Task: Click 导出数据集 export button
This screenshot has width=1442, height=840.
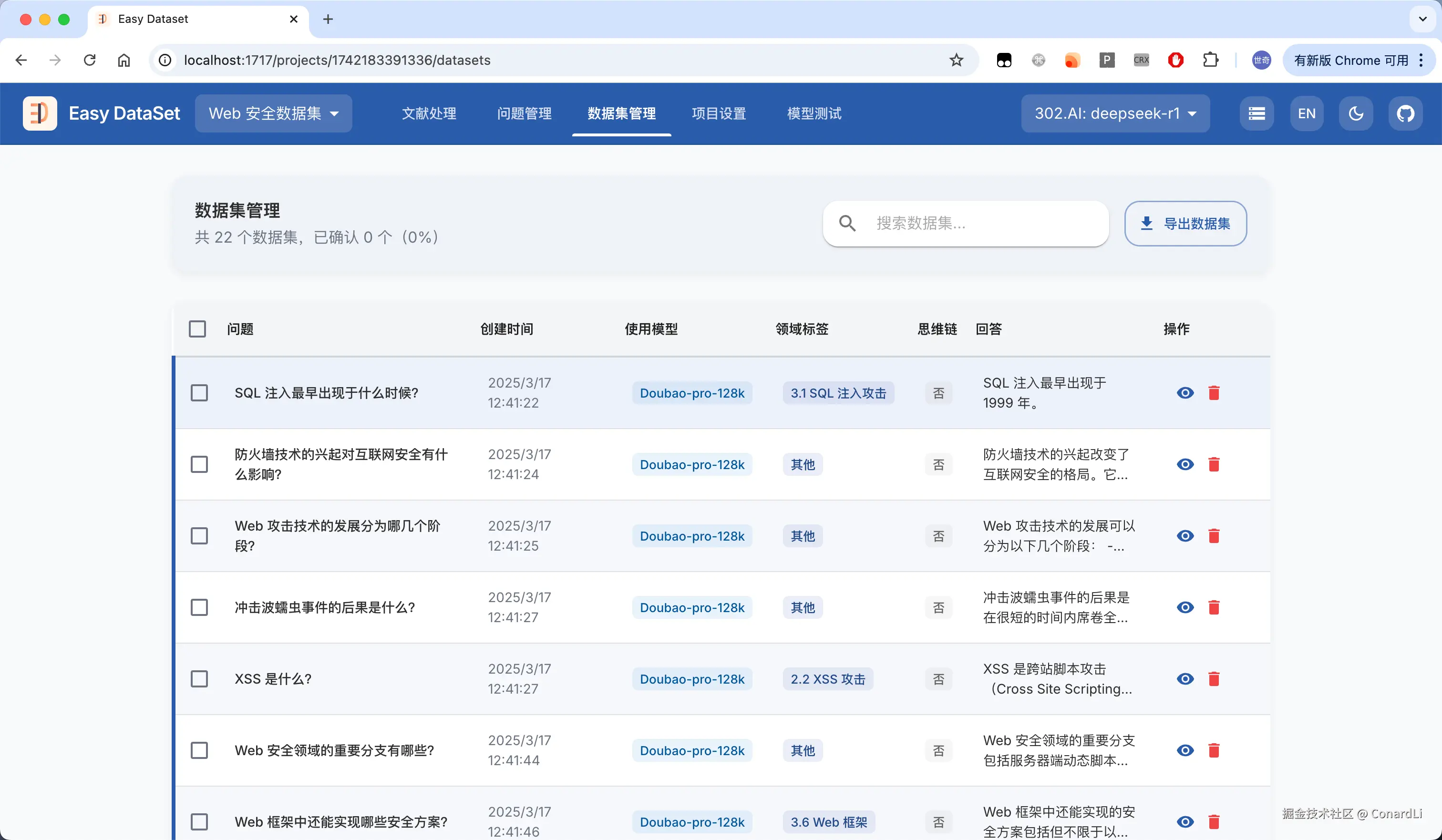Action: (x=1185, y=224)
